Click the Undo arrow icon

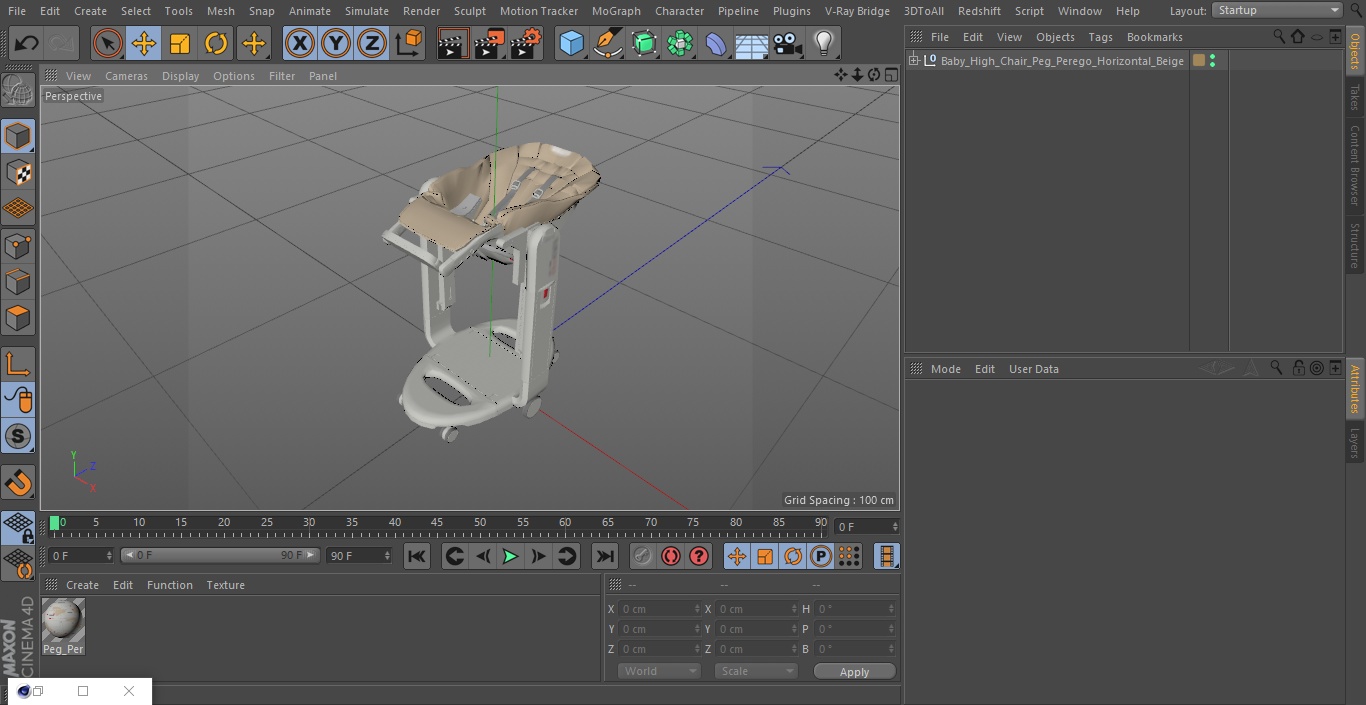pos(27,43)
